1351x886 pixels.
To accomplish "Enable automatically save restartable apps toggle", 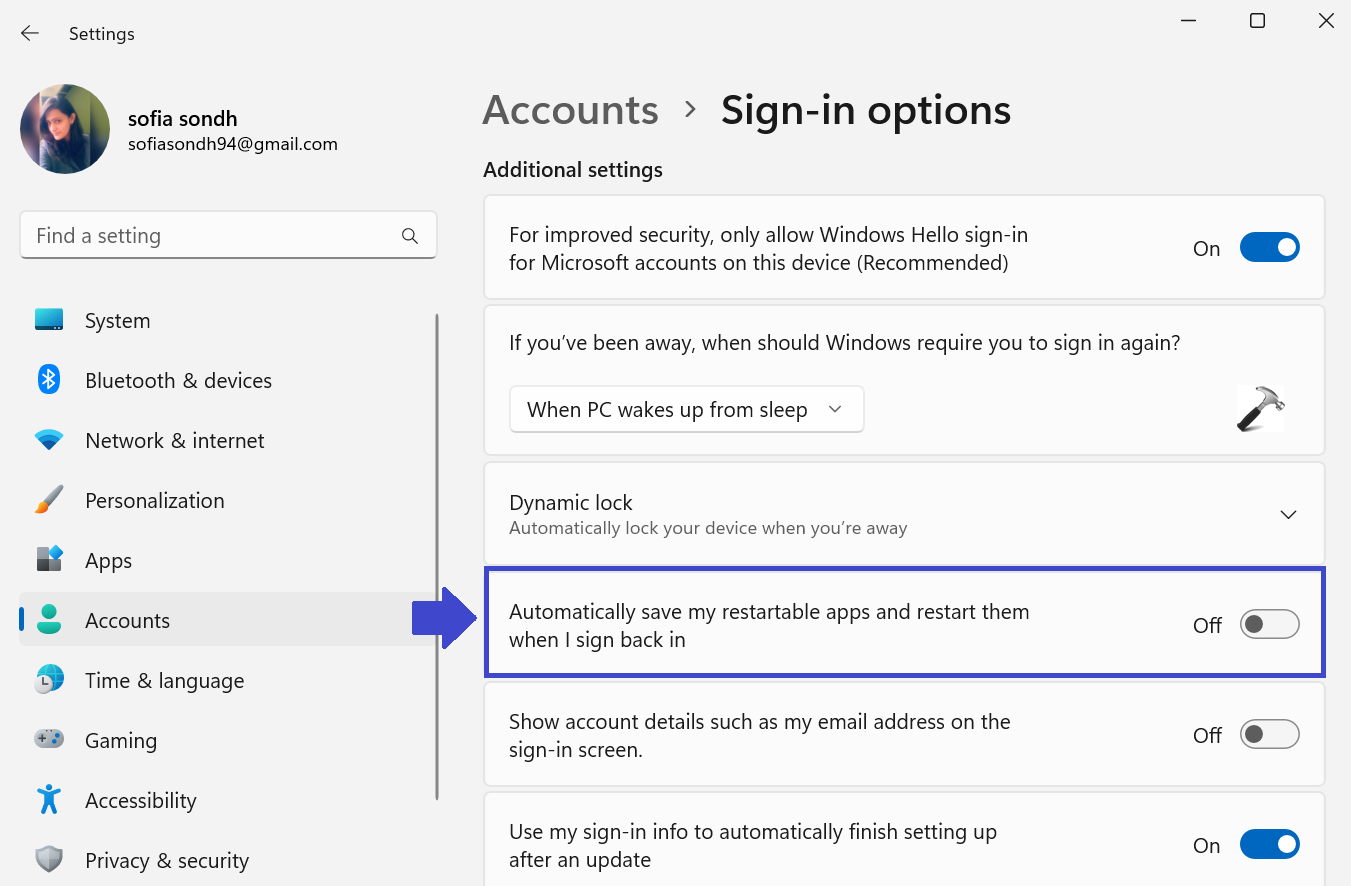I will point(1269,625).
